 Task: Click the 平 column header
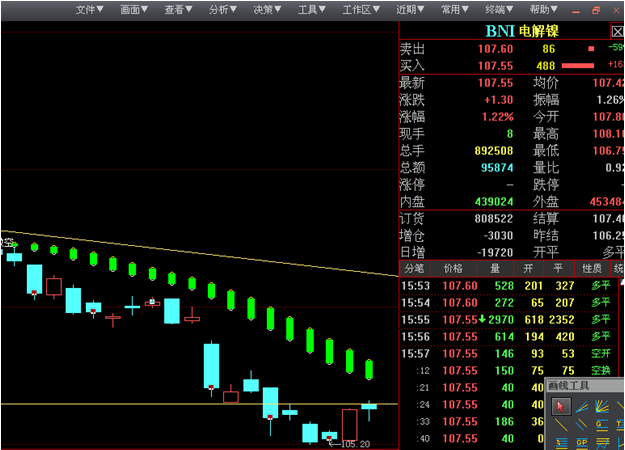tap(558, 269)
